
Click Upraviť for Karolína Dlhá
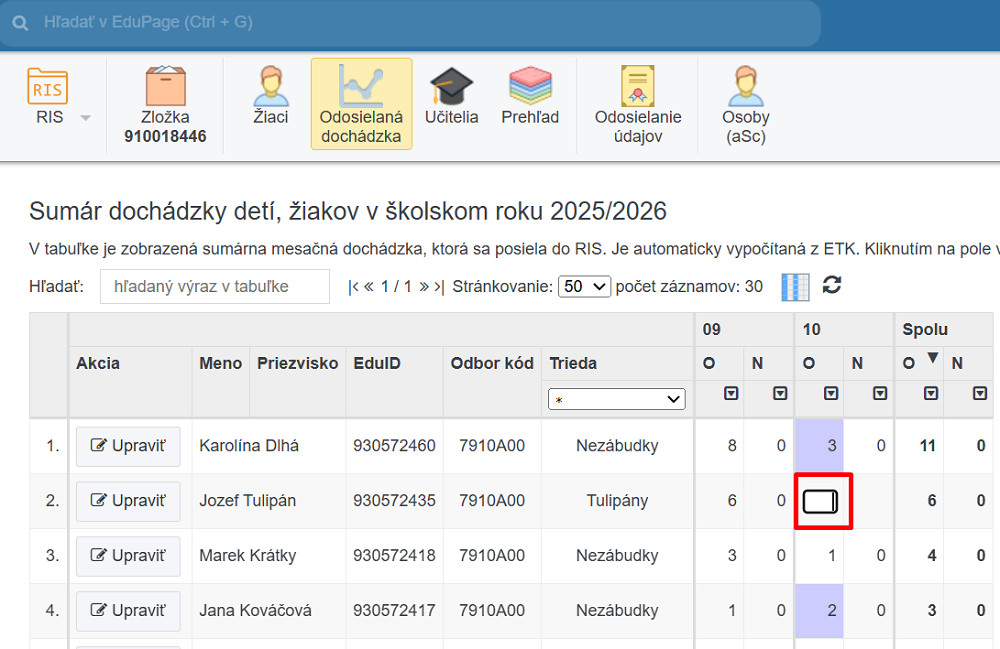click(x=128, y=446)
